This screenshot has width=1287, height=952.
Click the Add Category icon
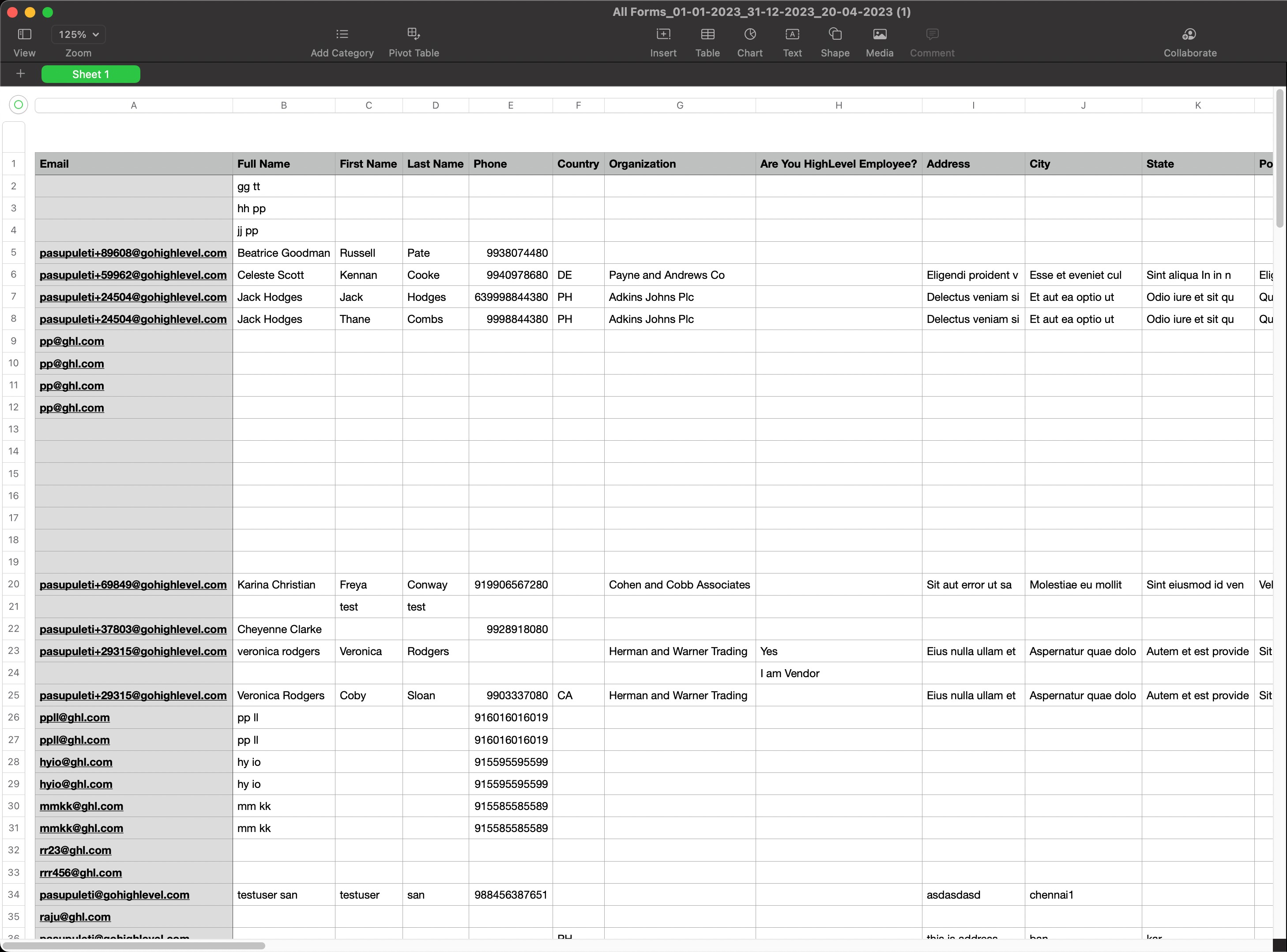(342, 34)
